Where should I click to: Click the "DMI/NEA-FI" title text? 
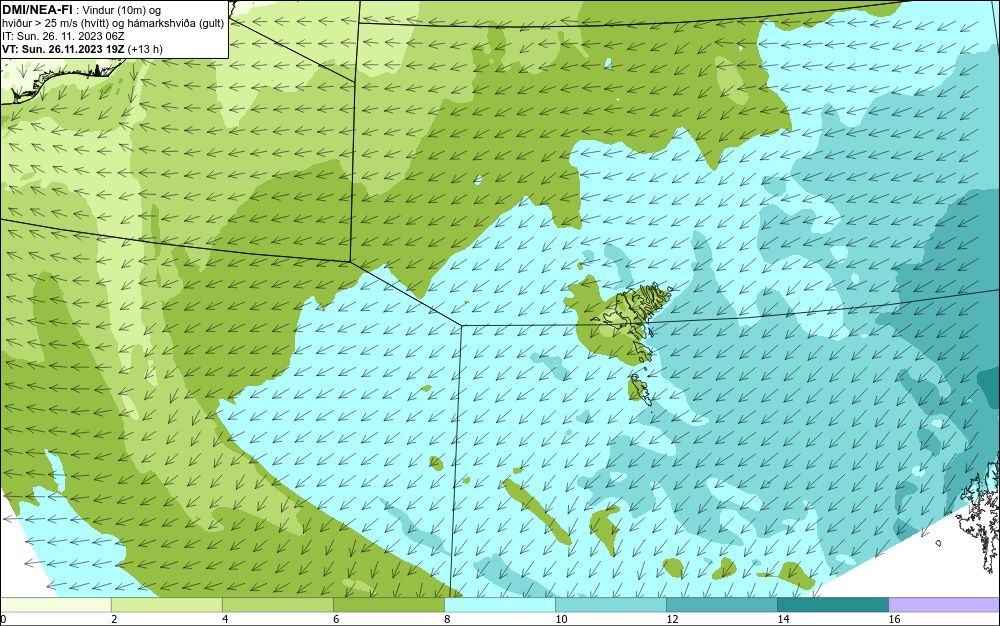click(x=37, y=10)
